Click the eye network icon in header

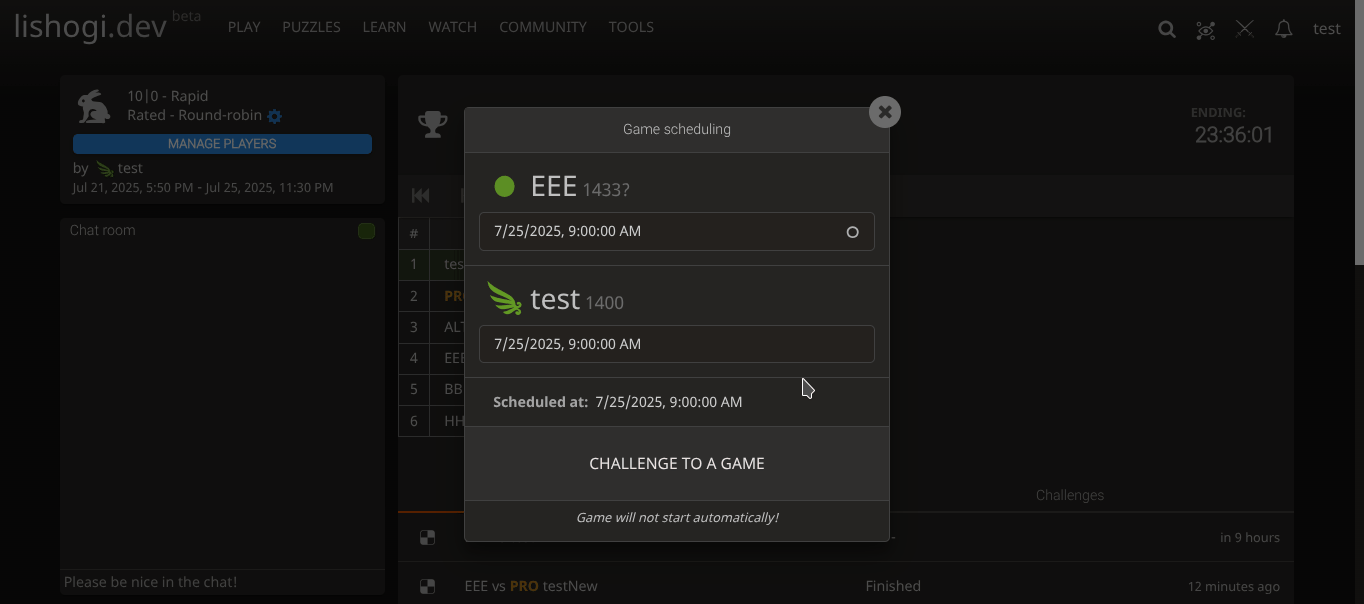[1206, 29]
